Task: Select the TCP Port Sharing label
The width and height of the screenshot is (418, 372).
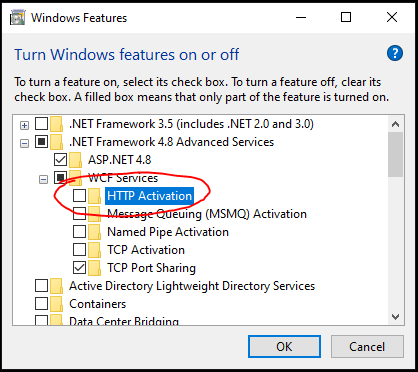Action: coord(151,268)
